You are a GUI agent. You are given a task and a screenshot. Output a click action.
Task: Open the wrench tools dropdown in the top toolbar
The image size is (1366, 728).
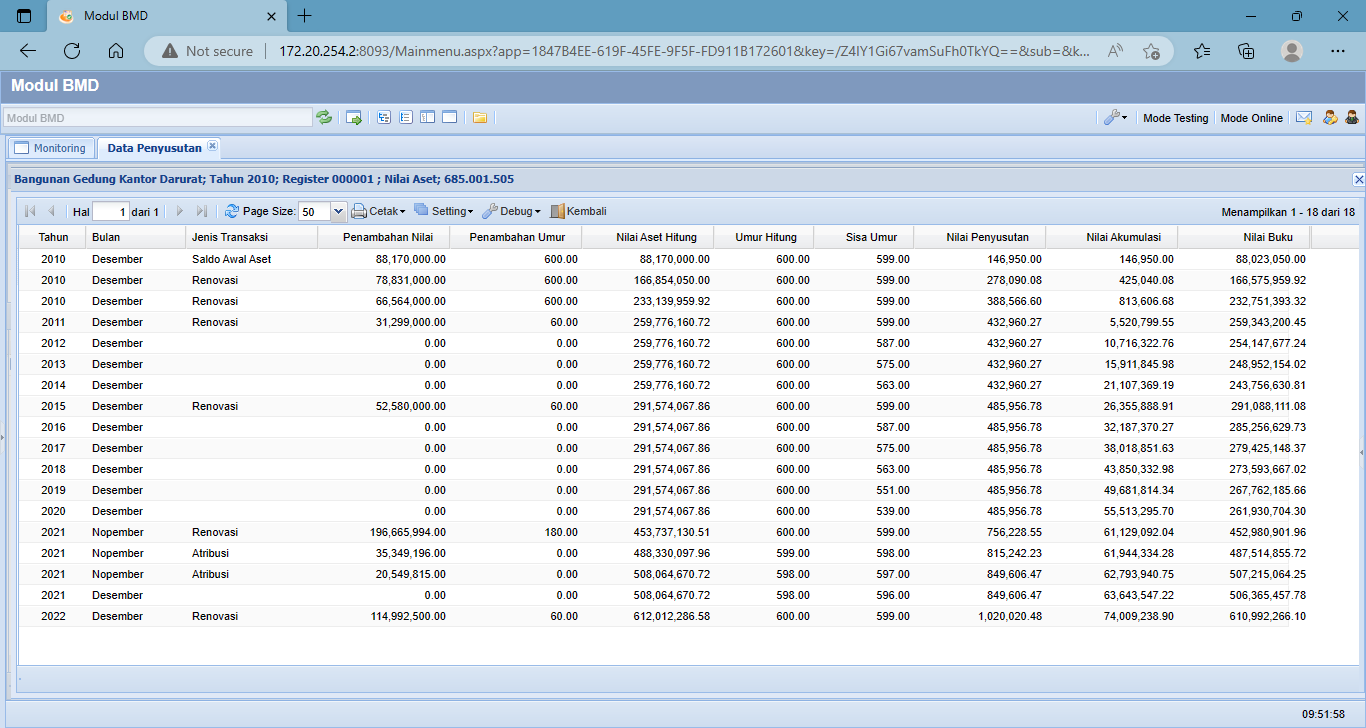click(1116, 117)
